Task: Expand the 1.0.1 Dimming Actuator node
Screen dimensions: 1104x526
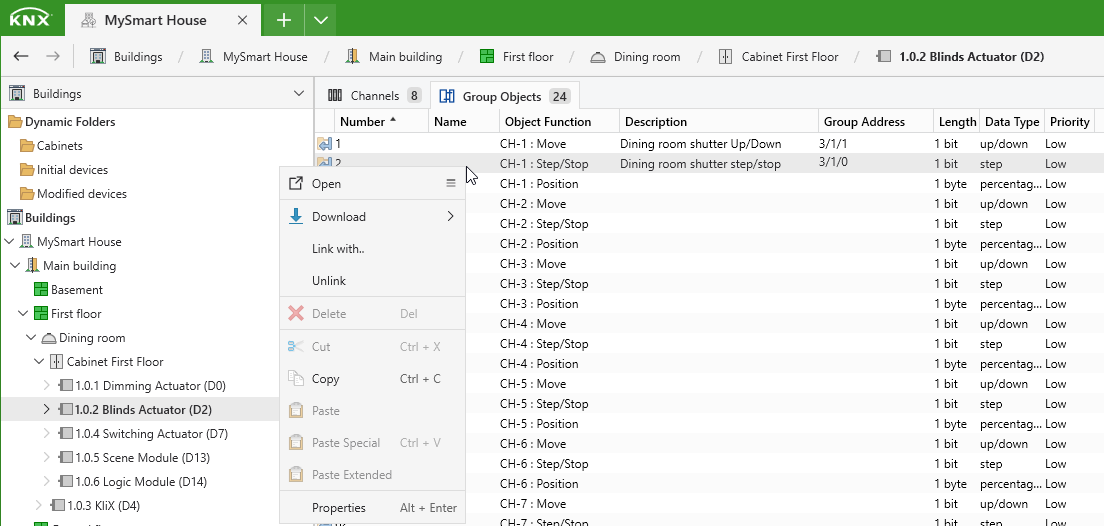Action: (x=47, y=385)
